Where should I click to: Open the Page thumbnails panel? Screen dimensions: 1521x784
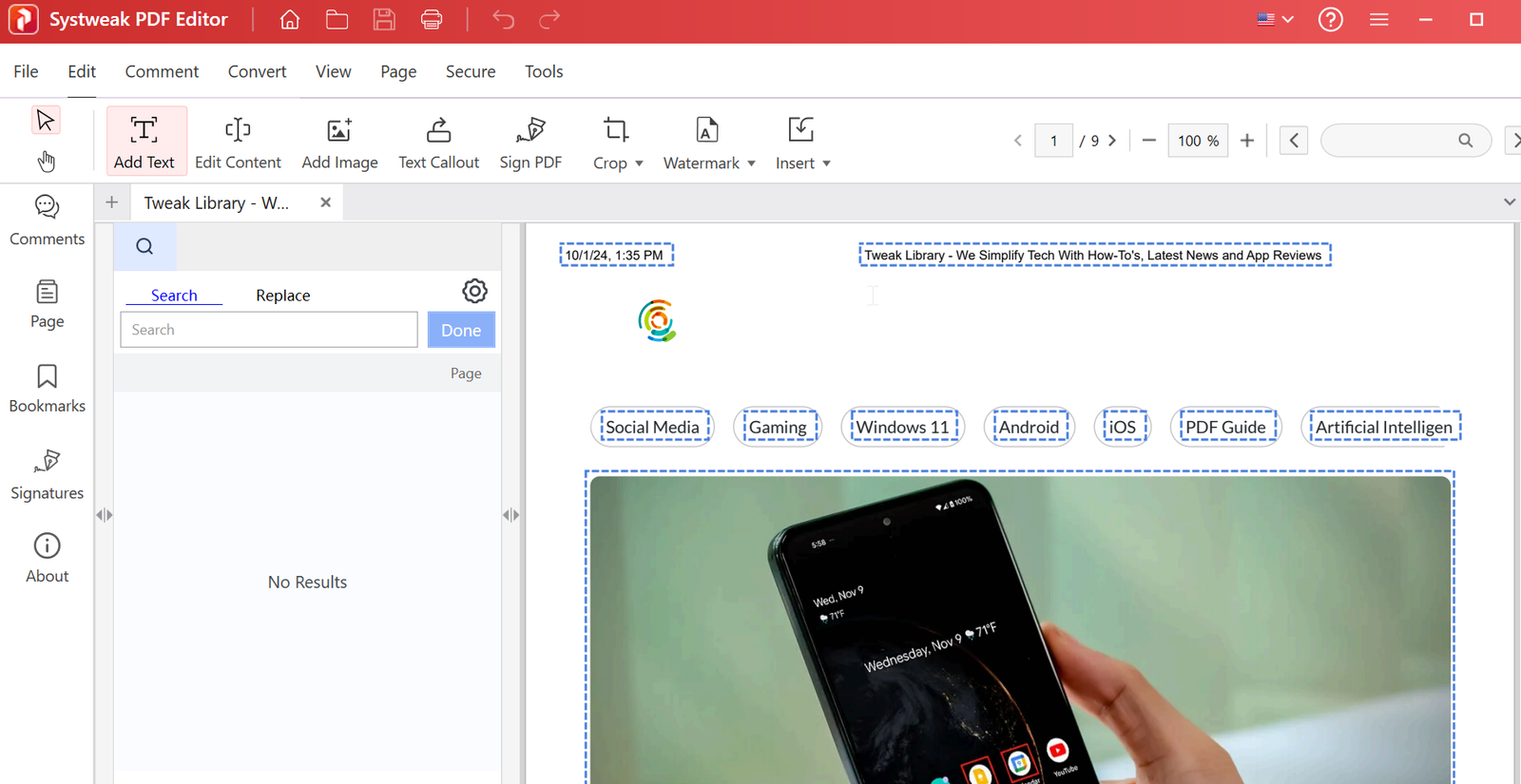click(x=47, y=304)
